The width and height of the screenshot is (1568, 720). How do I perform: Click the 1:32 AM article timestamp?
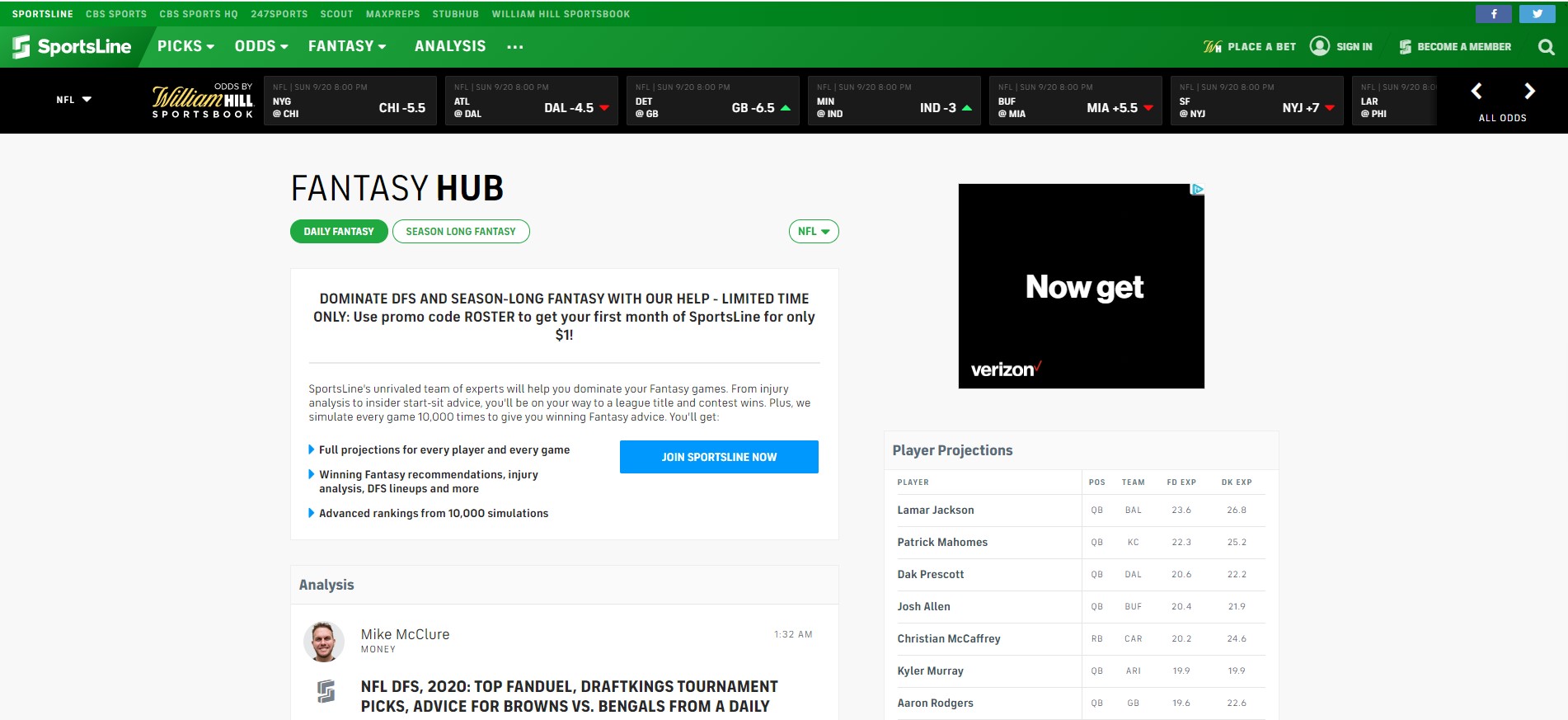coord(793,634)
